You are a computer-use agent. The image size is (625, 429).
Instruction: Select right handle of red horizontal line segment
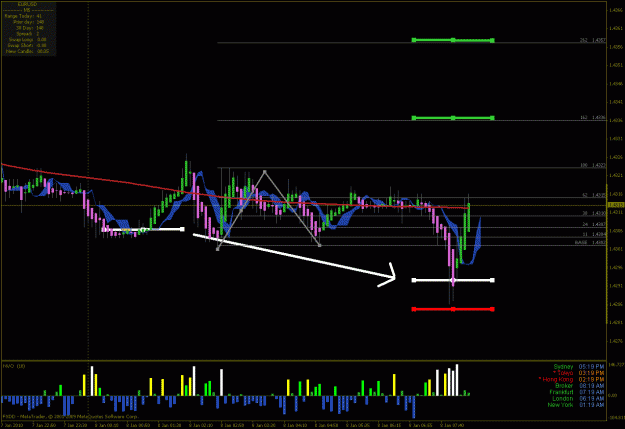[492, 309]
